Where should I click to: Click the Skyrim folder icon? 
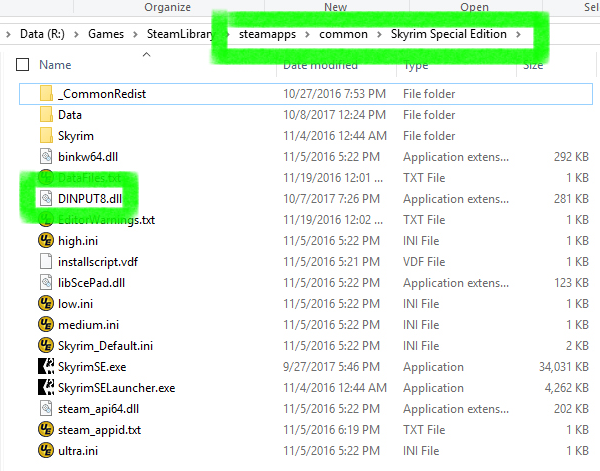pos(46,136)
